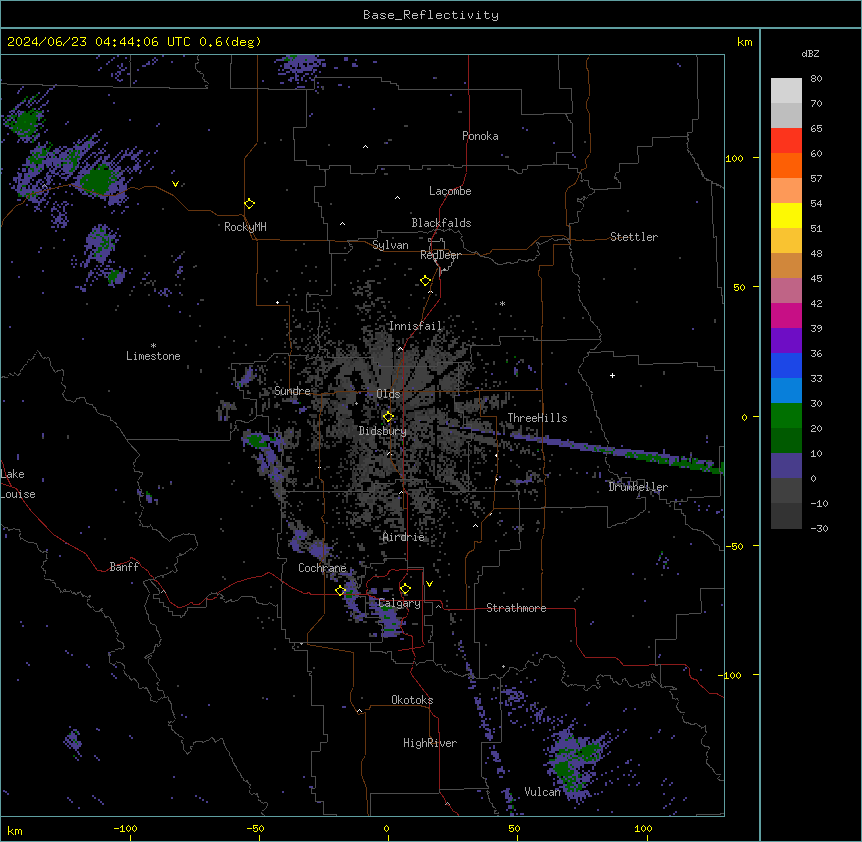
Task: Click the yellow diamond marker beside RockyMH
Action: click(250, 204)
